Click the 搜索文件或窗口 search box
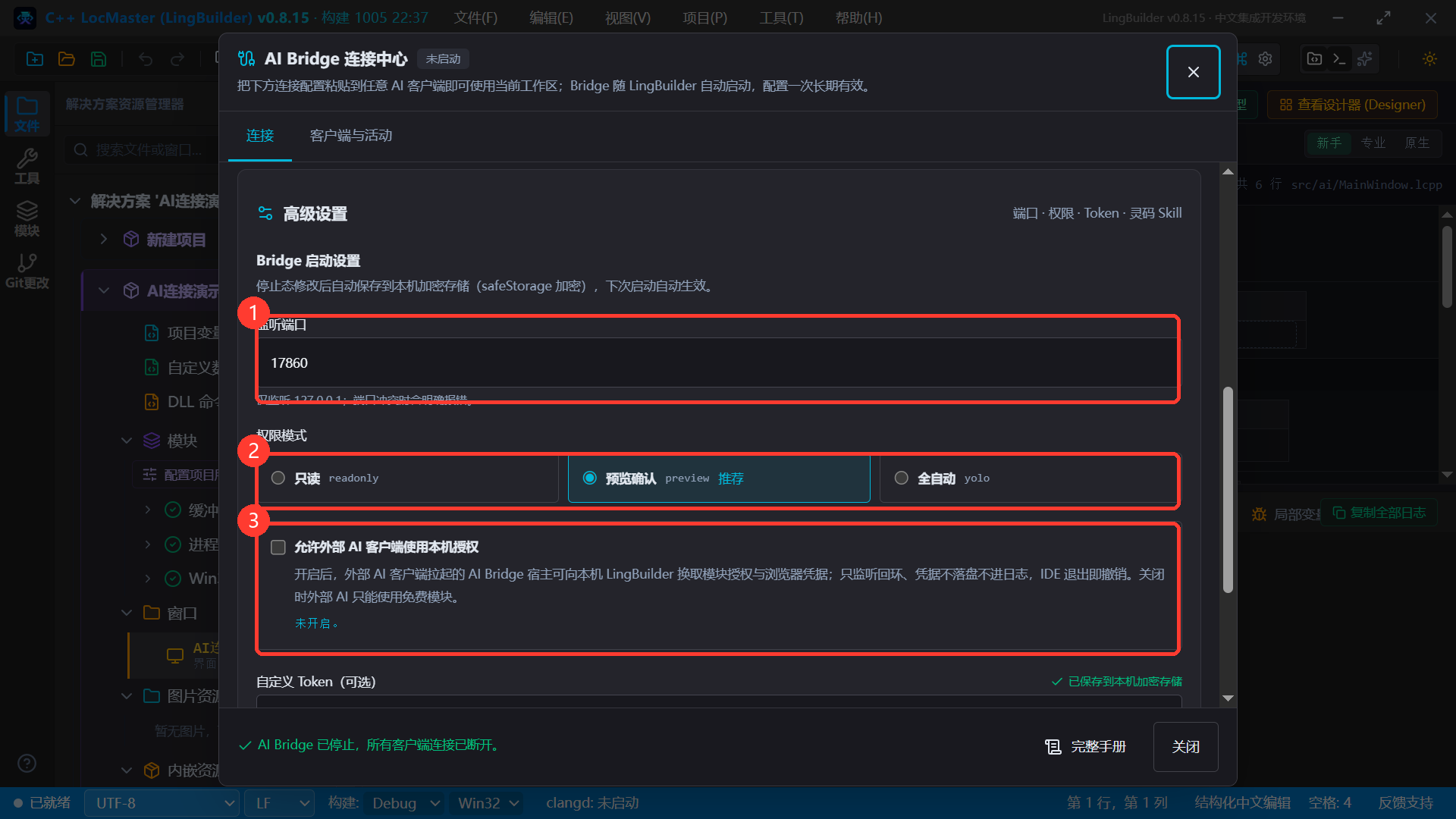 click(144, 150)
